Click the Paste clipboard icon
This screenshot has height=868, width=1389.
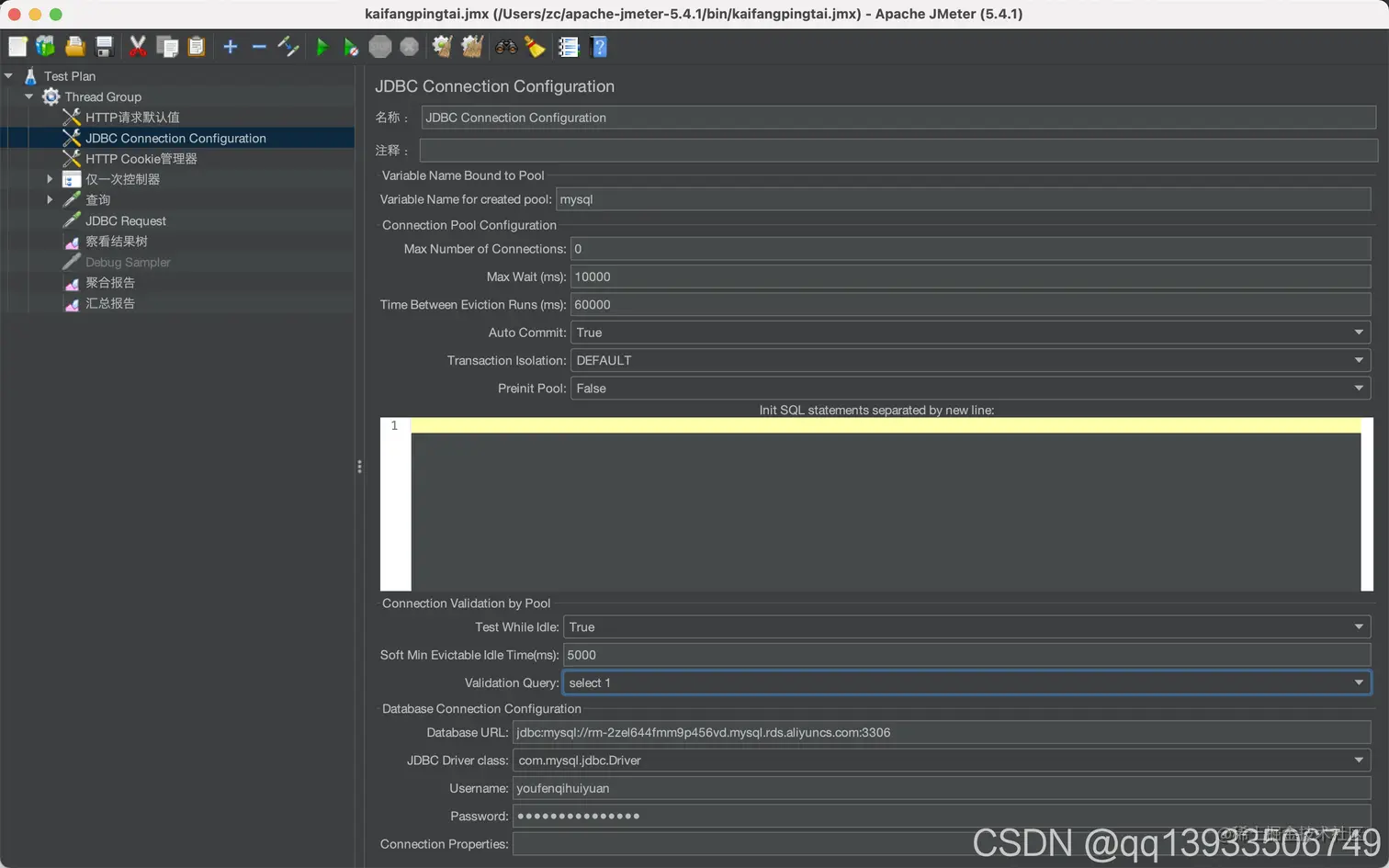[x=197, y=47]
